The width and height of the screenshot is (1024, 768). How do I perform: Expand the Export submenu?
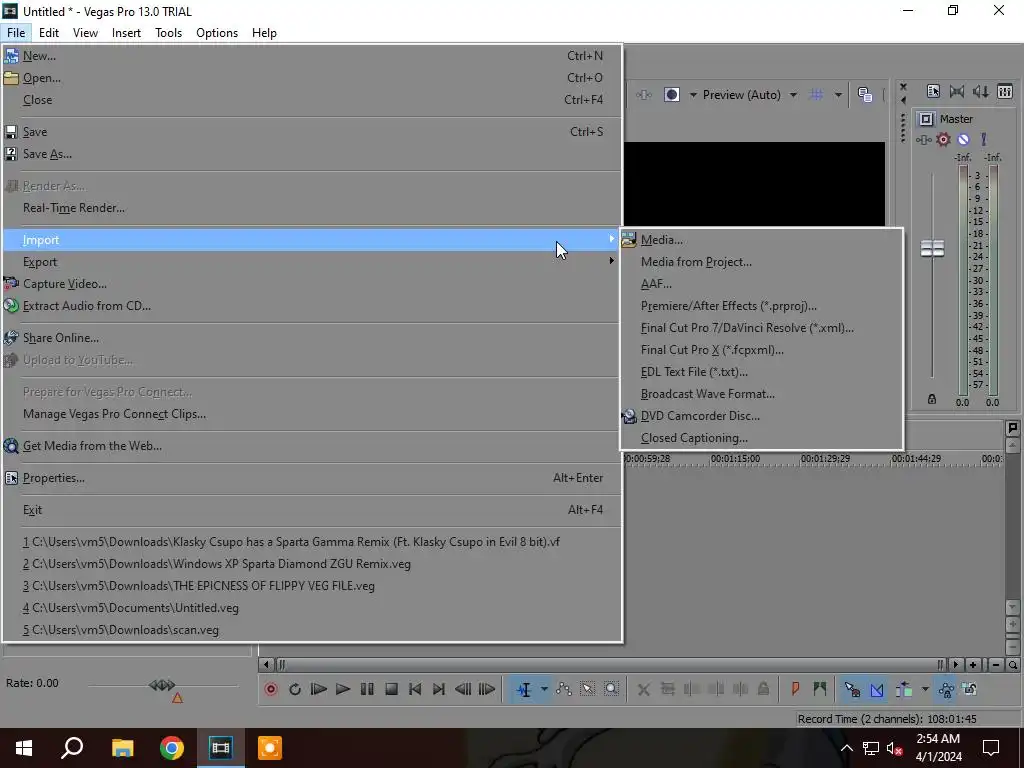coord(312,262)
